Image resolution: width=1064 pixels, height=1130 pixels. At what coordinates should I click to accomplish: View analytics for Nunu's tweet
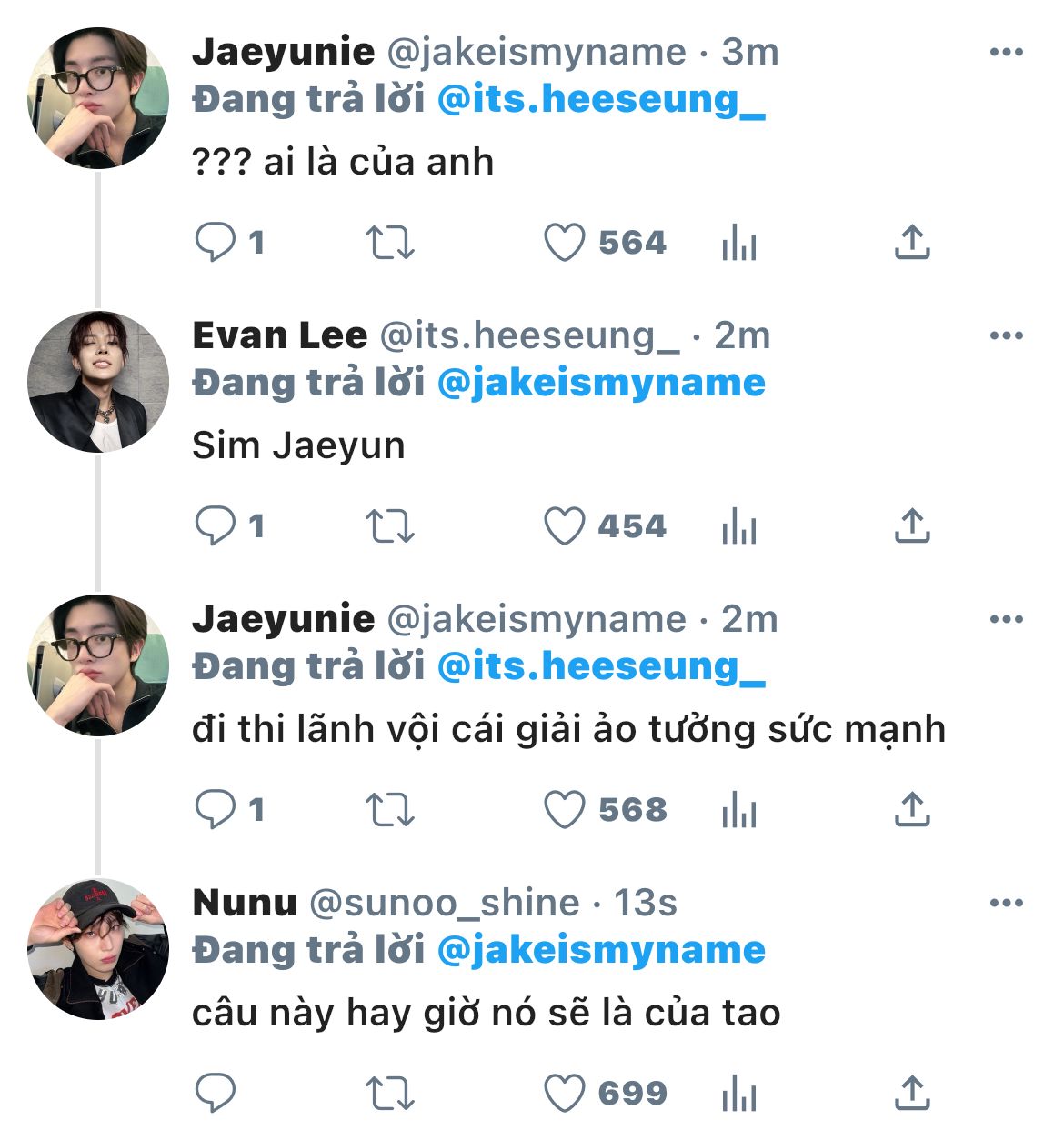point(738,1094)
